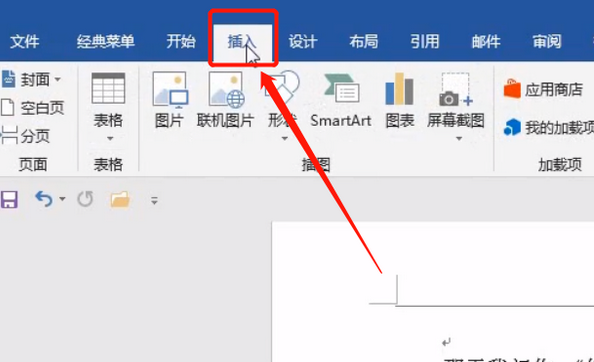Open the 形状 shapes gallery

point(282,100)
